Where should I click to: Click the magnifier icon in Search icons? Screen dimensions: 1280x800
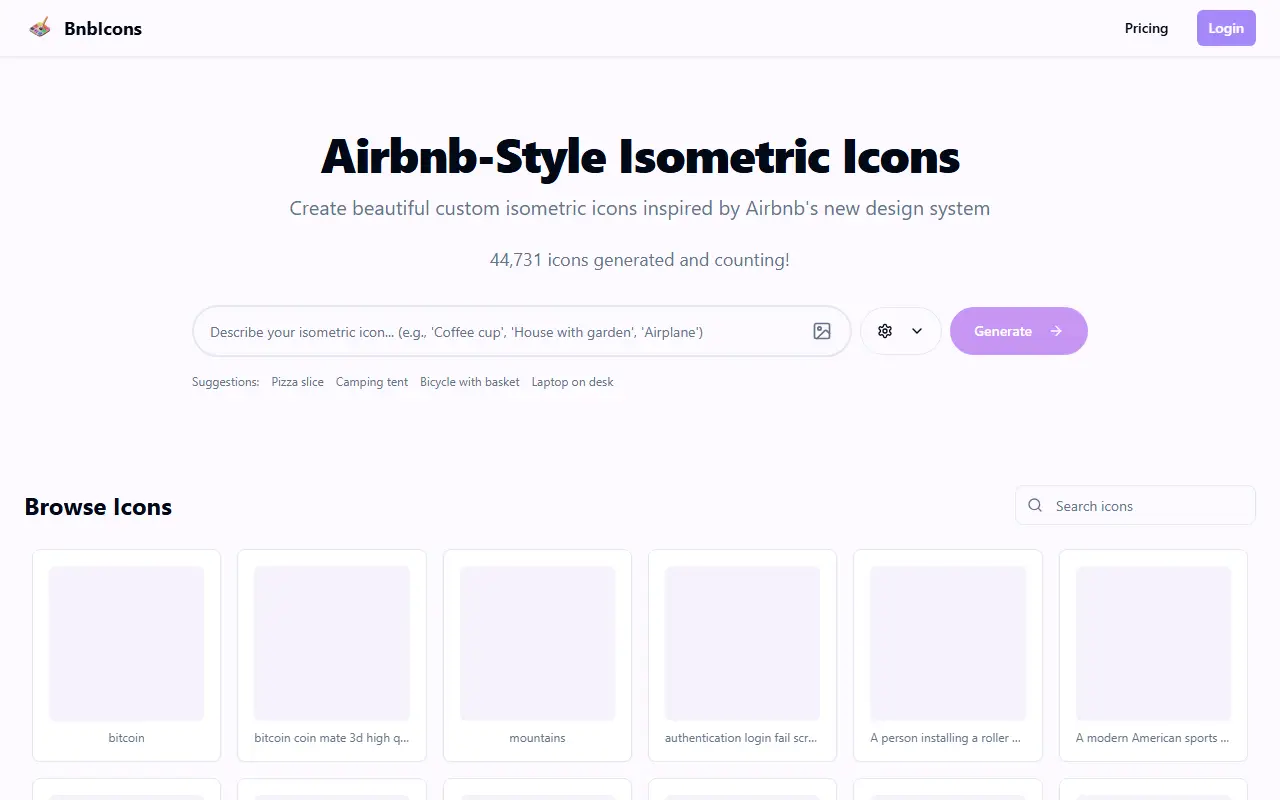pos(1035,506)
